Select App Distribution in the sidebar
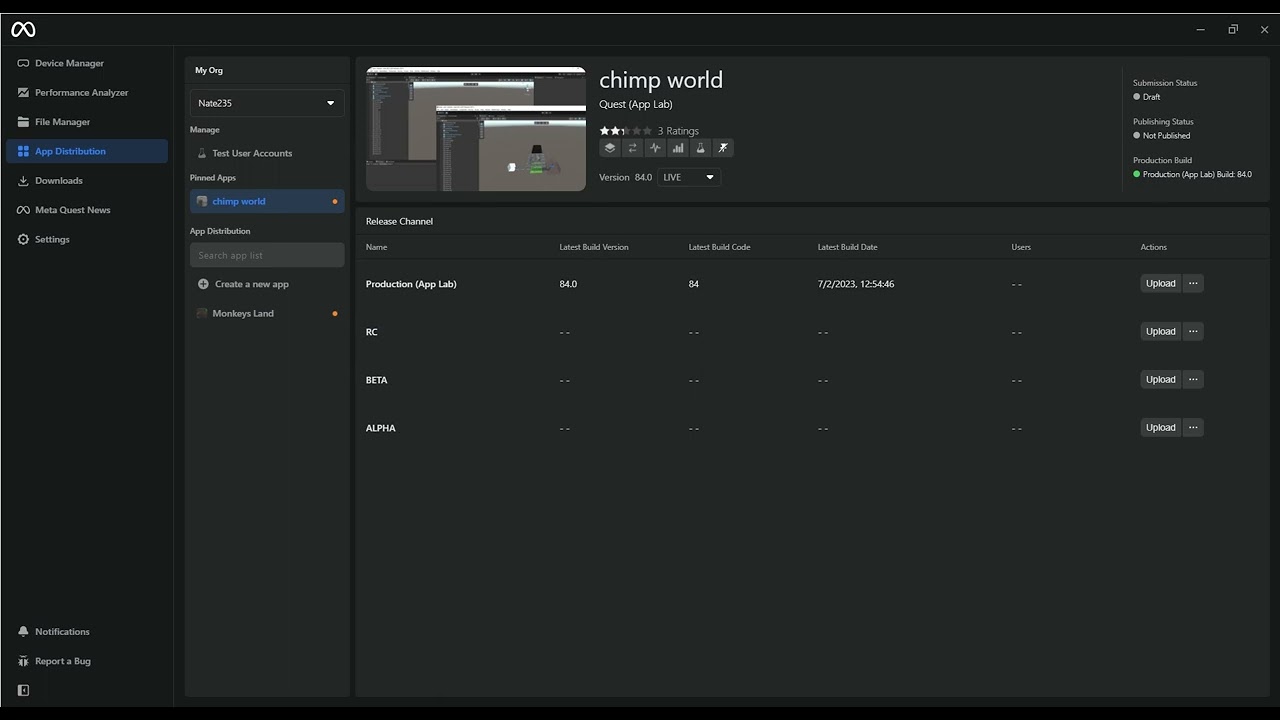 87,151
